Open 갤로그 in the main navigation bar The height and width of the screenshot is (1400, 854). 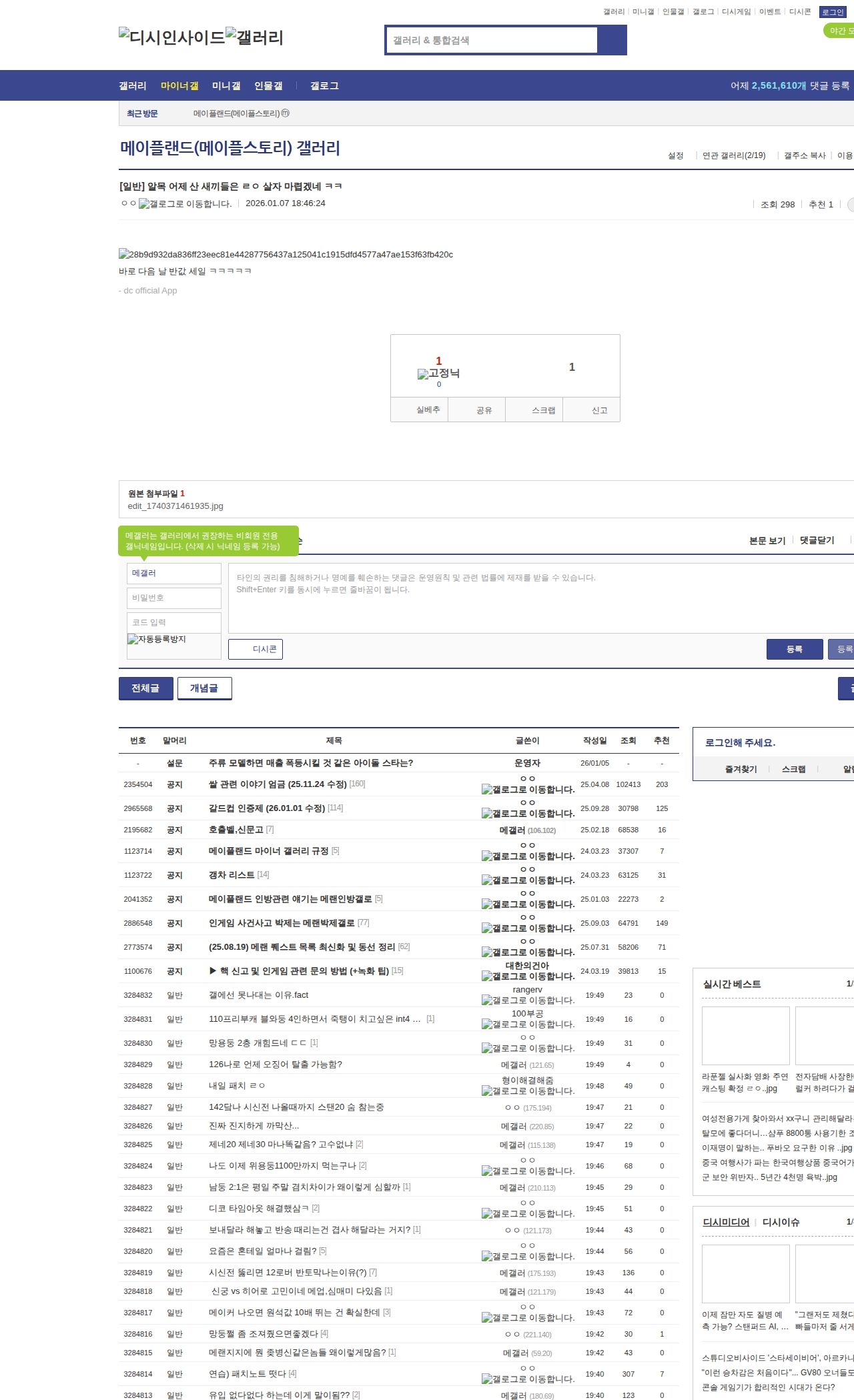point(324,86)
